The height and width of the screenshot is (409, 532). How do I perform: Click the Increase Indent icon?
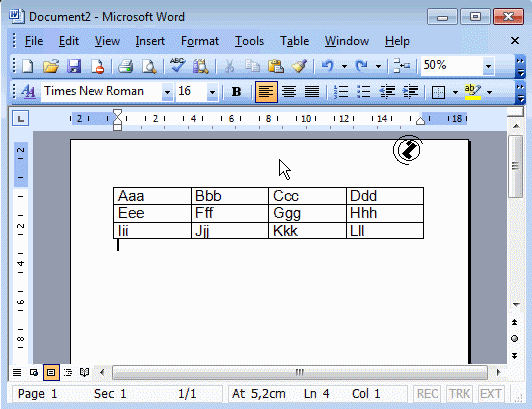410,92
